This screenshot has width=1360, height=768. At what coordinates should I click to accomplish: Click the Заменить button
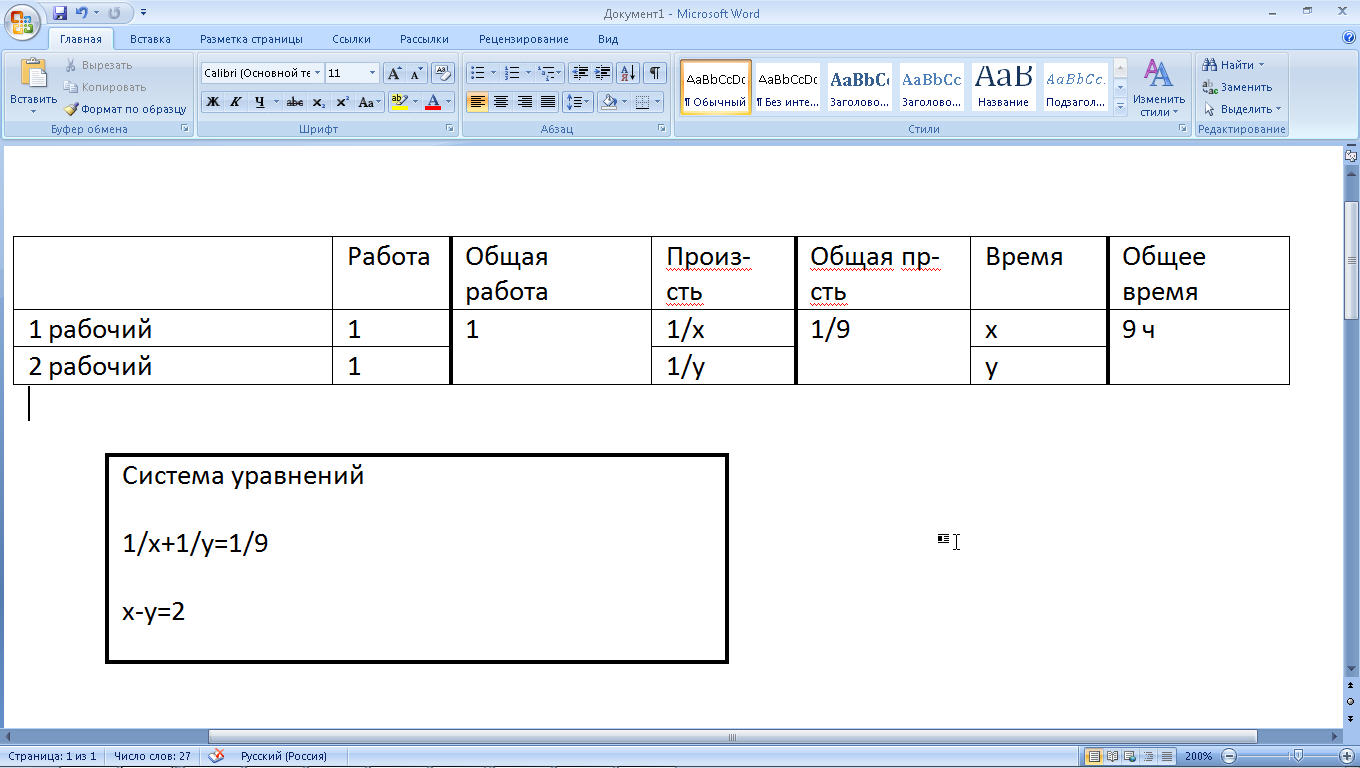1237,87
